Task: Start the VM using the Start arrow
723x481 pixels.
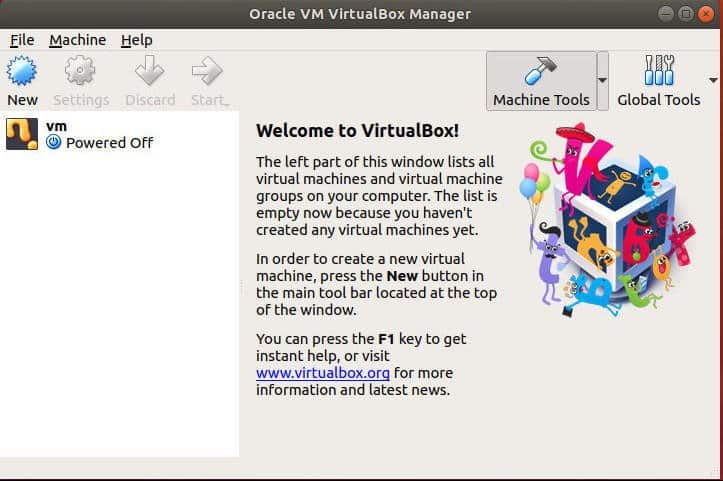Action: 207,71
